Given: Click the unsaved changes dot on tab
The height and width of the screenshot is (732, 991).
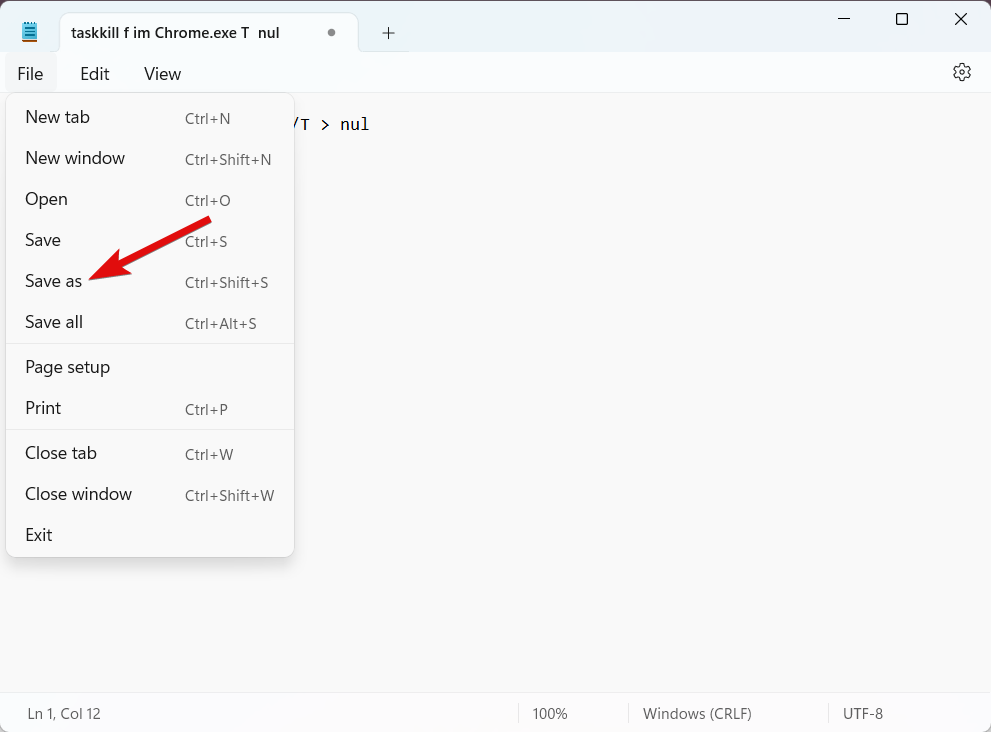Looking at the screenshot, I should (x=331, y=33).
